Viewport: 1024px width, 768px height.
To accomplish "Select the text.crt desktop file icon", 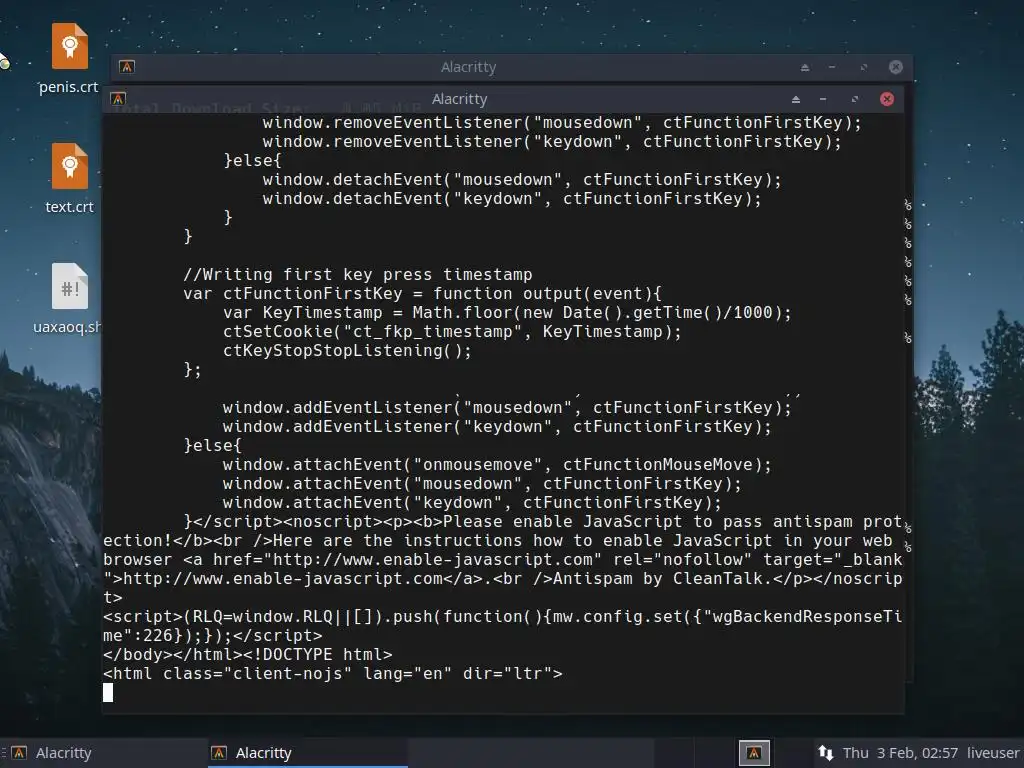I will (69, 166).
